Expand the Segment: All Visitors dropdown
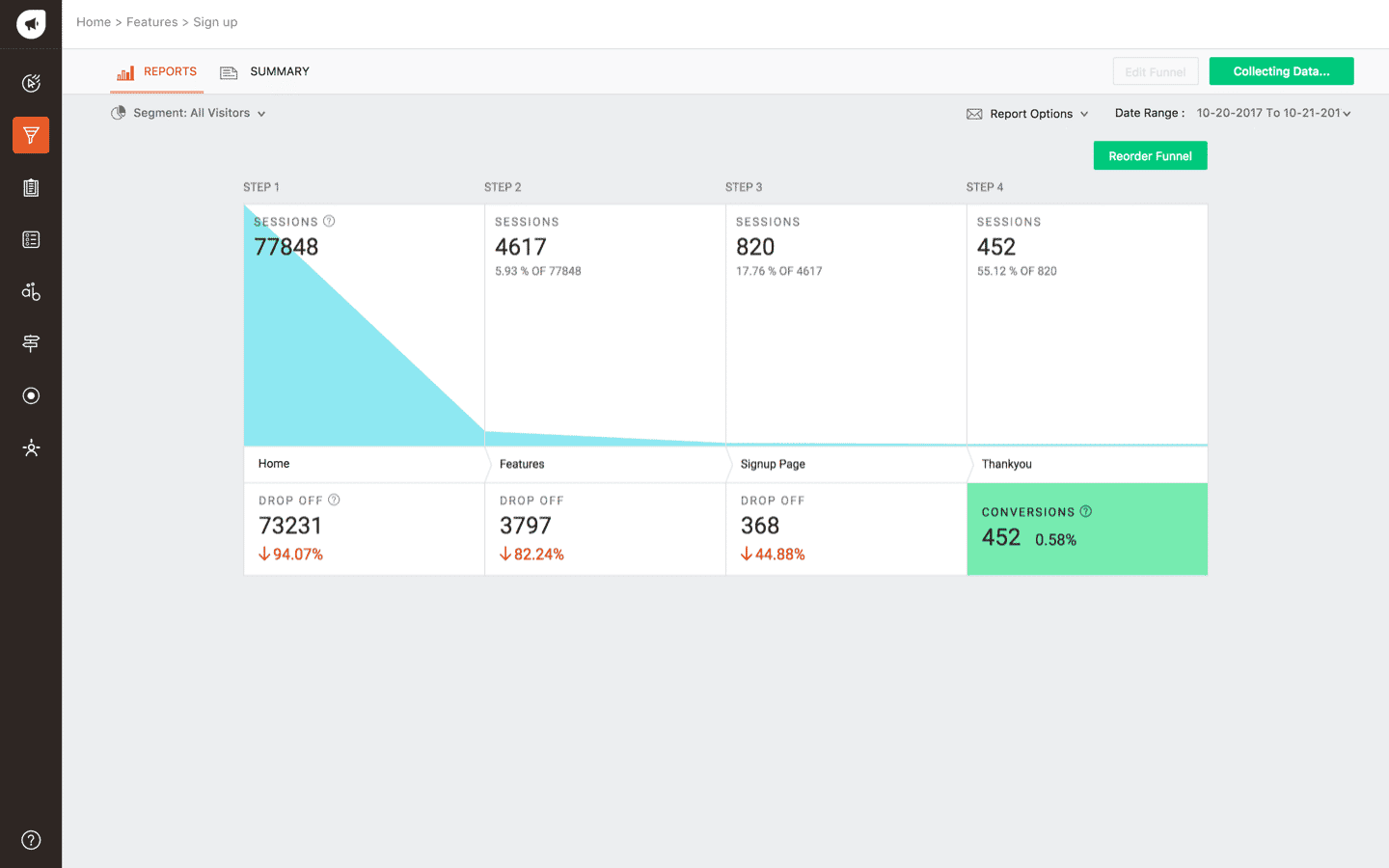Viewport: 1389px width, 868px height. 189,113
